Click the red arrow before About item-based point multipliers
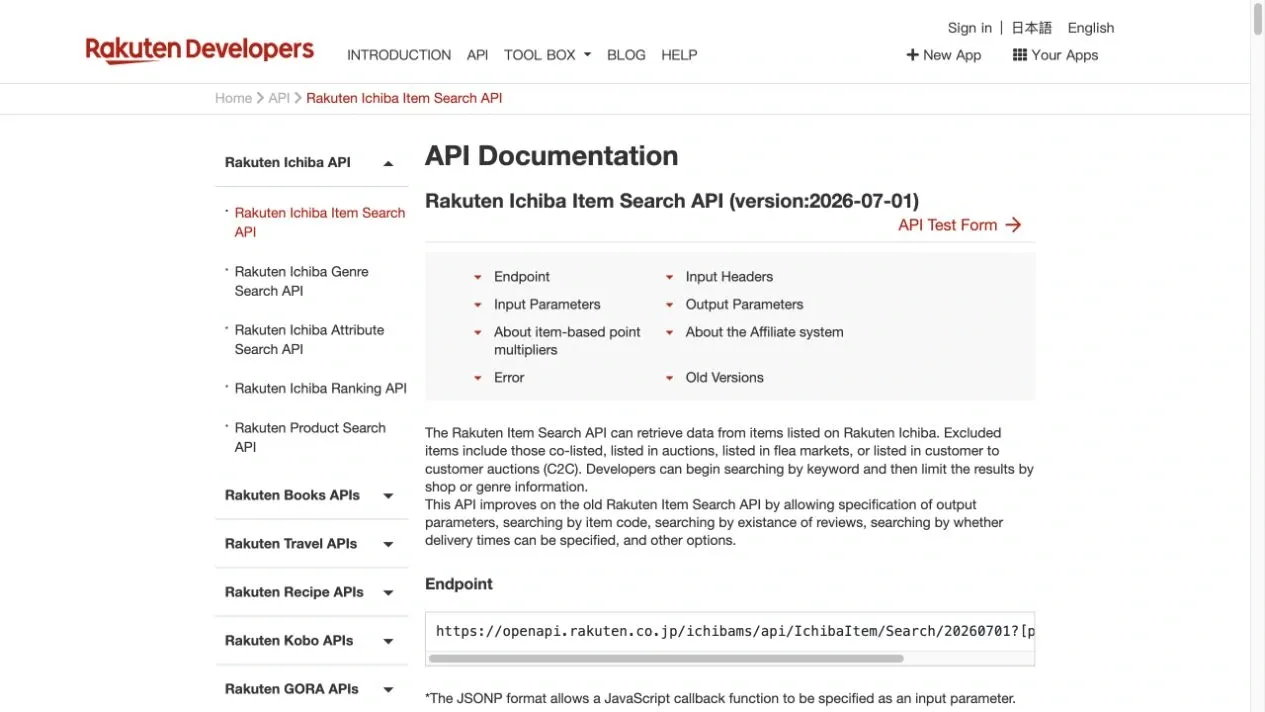This screenshot has height=712, width=1265. click(x=478, y=333)
